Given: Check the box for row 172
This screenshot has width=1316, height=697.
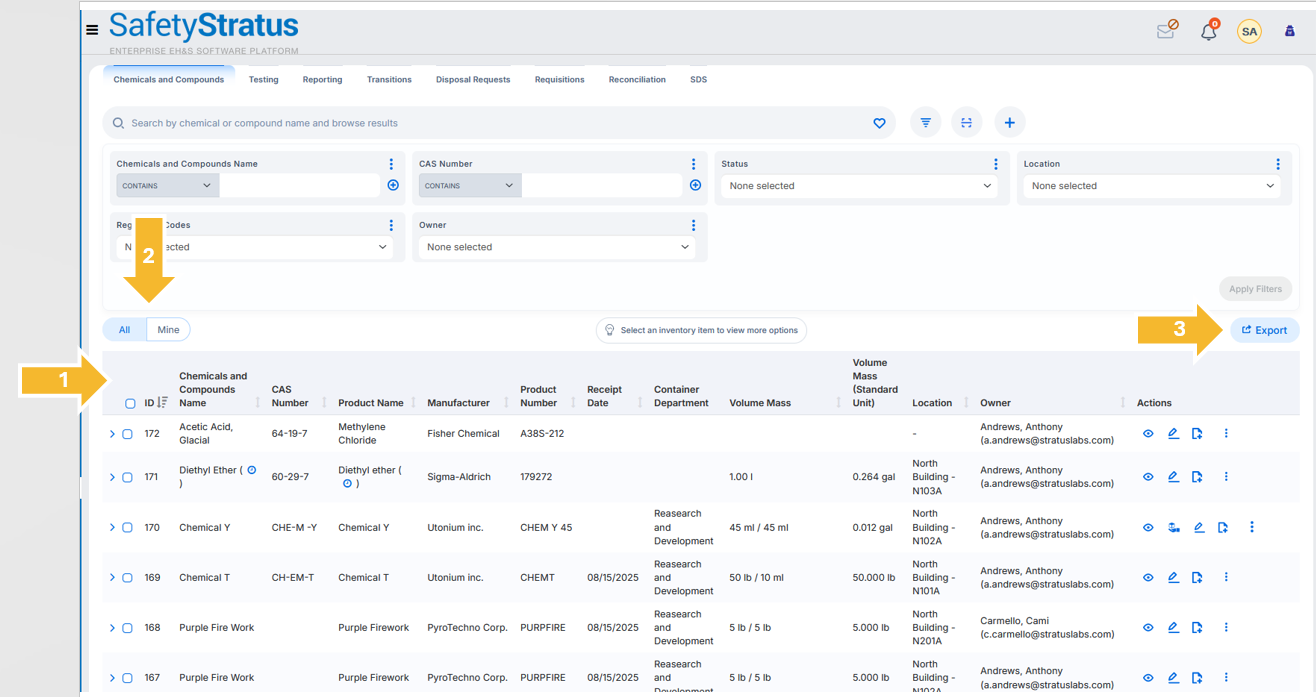Looking at the screenshot, I should pyautogui.click(x=128, y=434).
